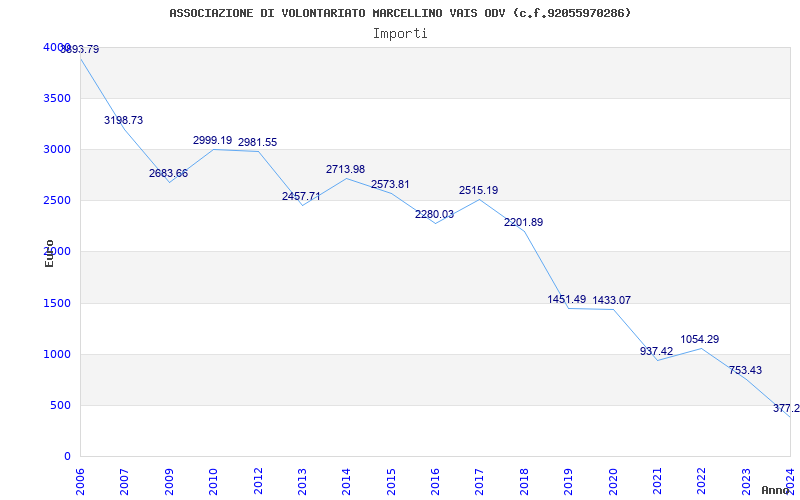The height and width of the screenshot is (500, 800).
Task: Click the data label 2457.71
Action: [301, 196]
